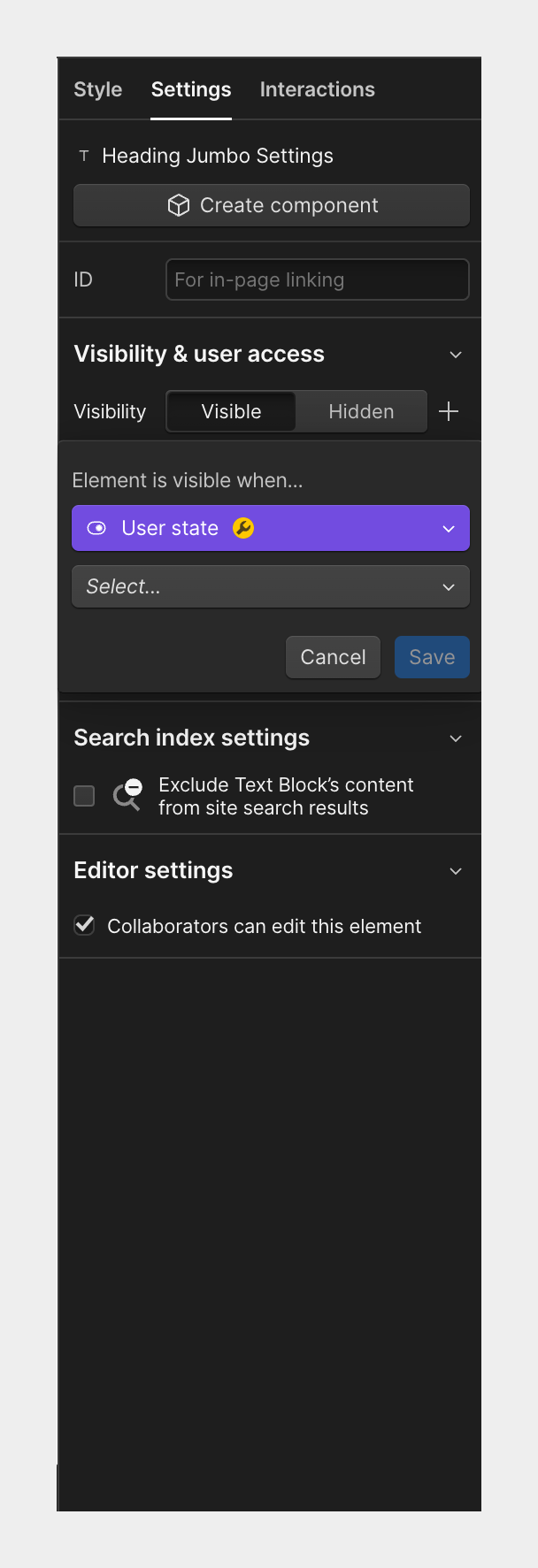Click the eye icon inside the User state condition
Image resolution: width=538 pixels, height=1568 pixels.
pyautogui.click(x=96, y=528)
